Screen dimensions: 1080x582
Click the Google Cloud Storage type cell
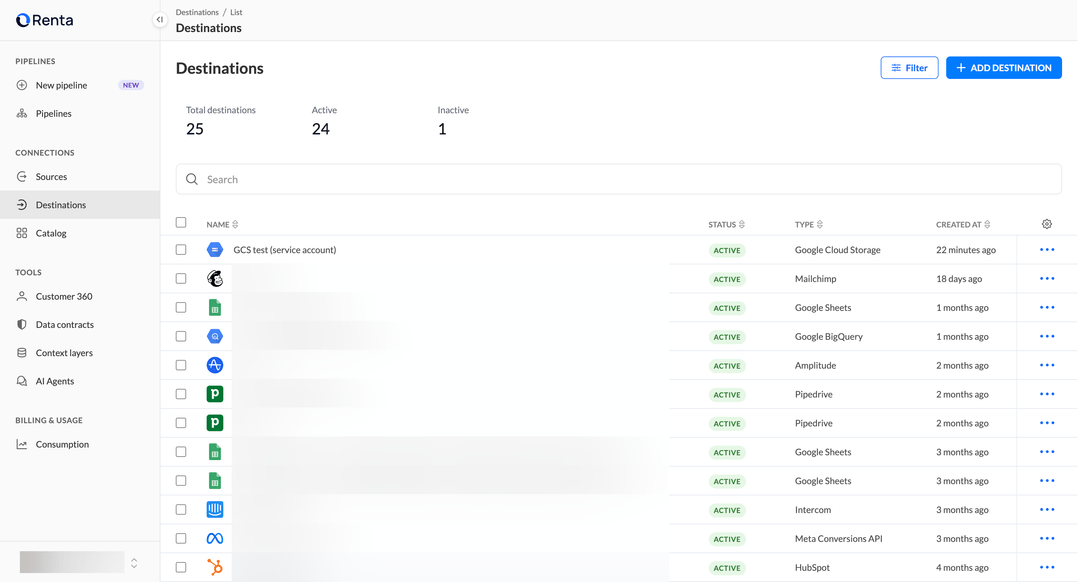pos(838,250)
